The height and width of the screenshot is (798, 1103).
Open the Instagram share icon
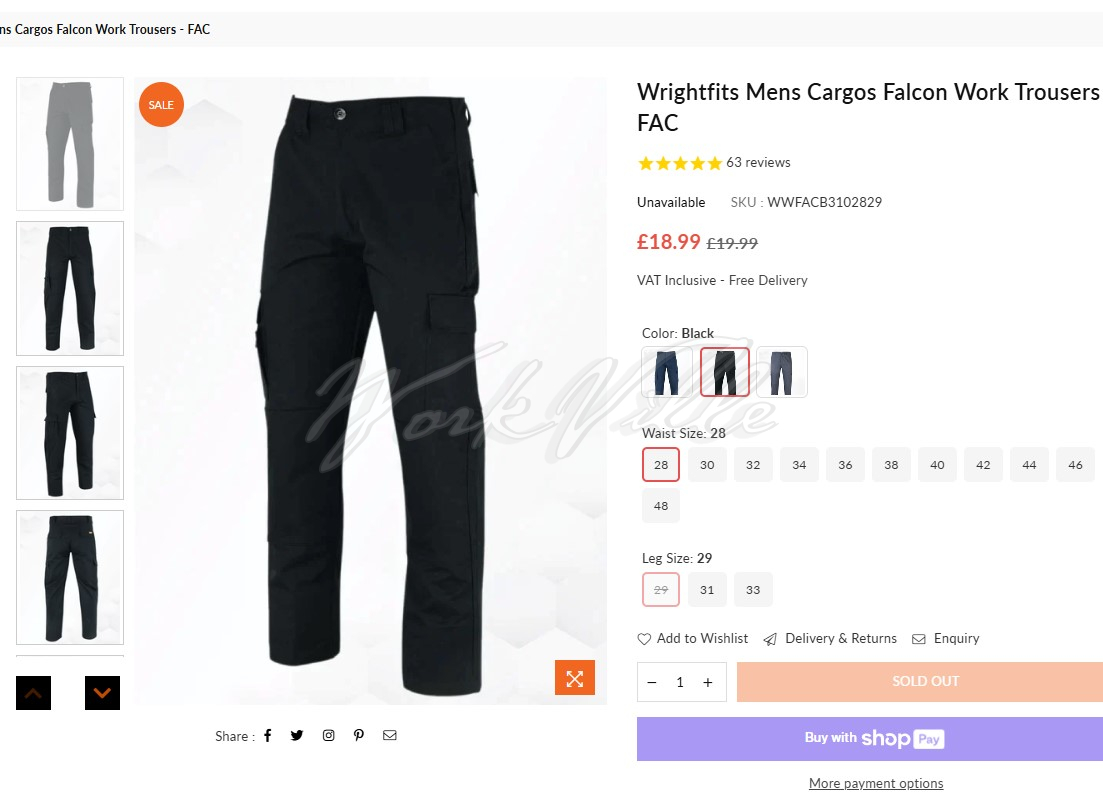click(329, 735)
